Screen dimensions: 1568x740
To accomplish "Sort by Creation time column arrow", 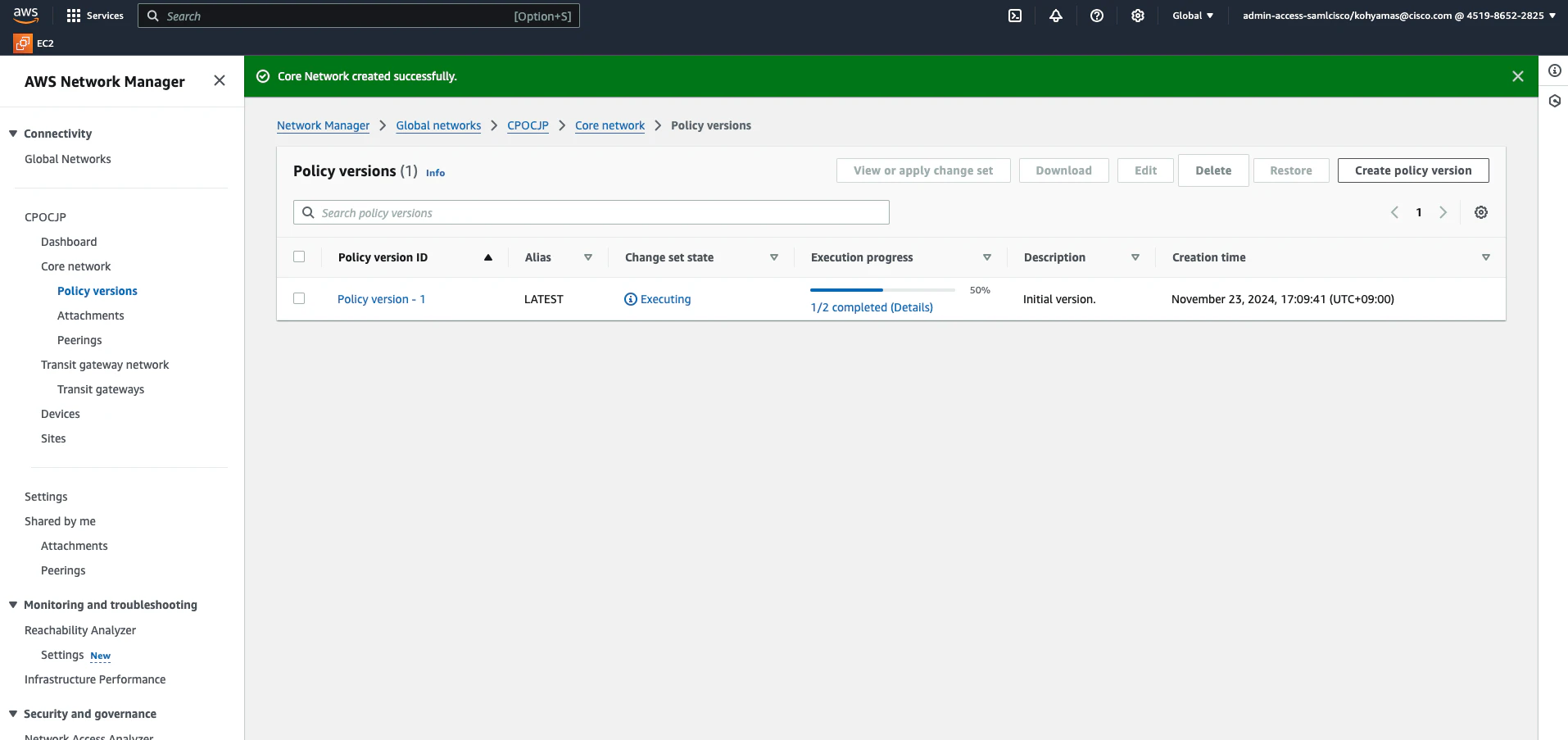I will (x=1486, y=257).
